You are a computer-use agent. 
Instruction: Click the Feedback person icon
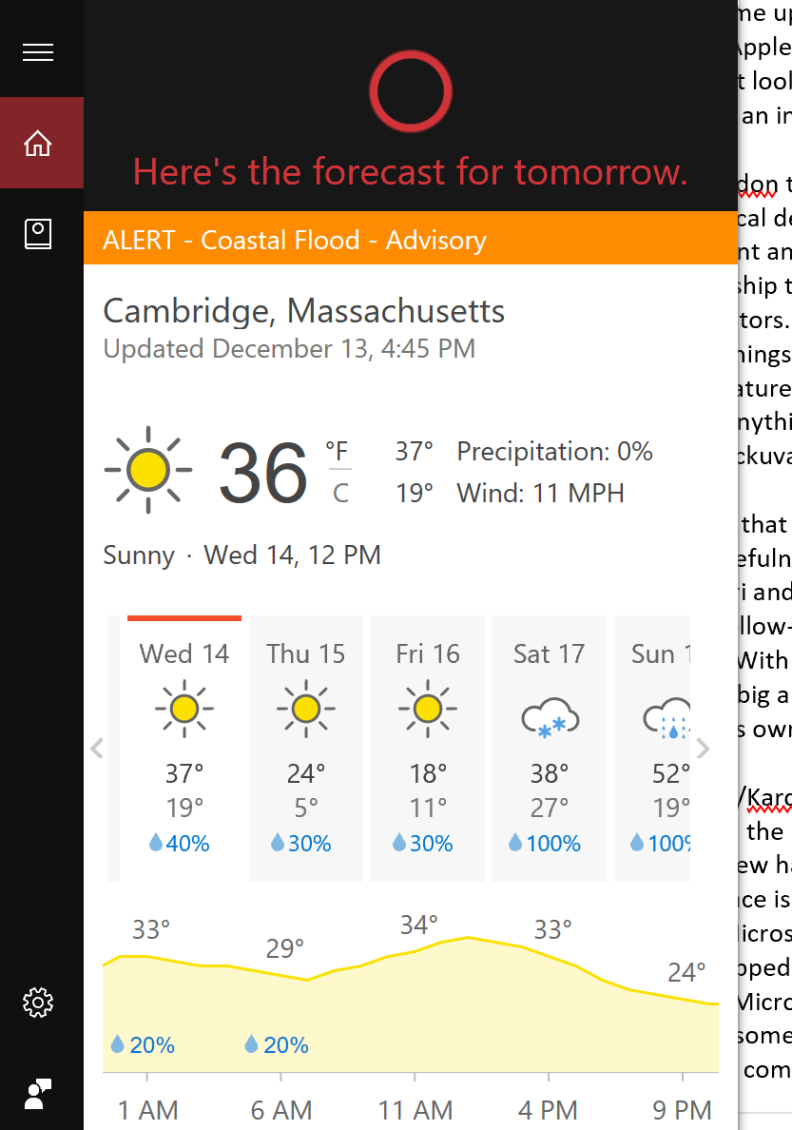(x=38, y=1094)
